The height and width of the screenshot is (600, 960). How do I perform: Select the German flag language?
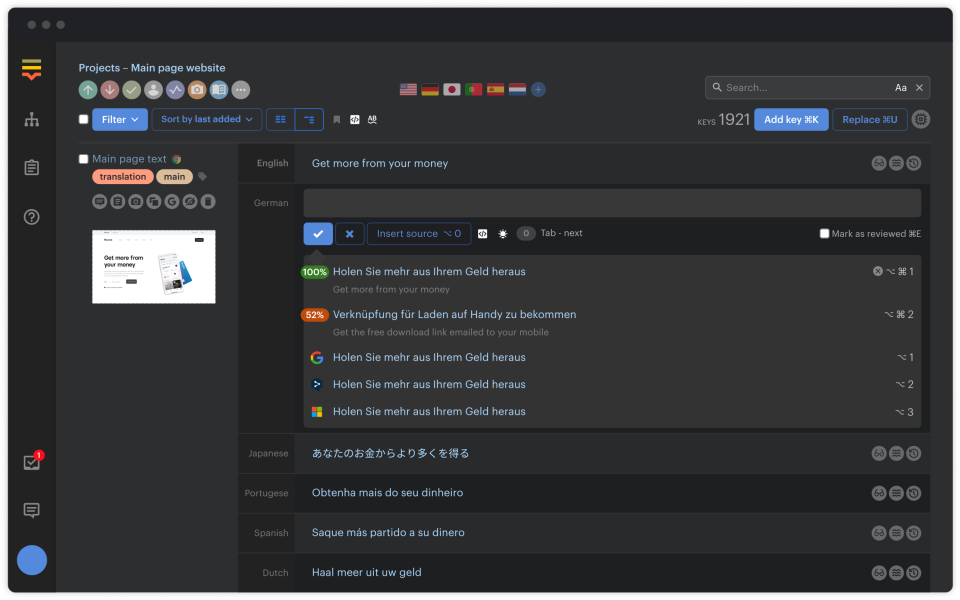(430, 89)
